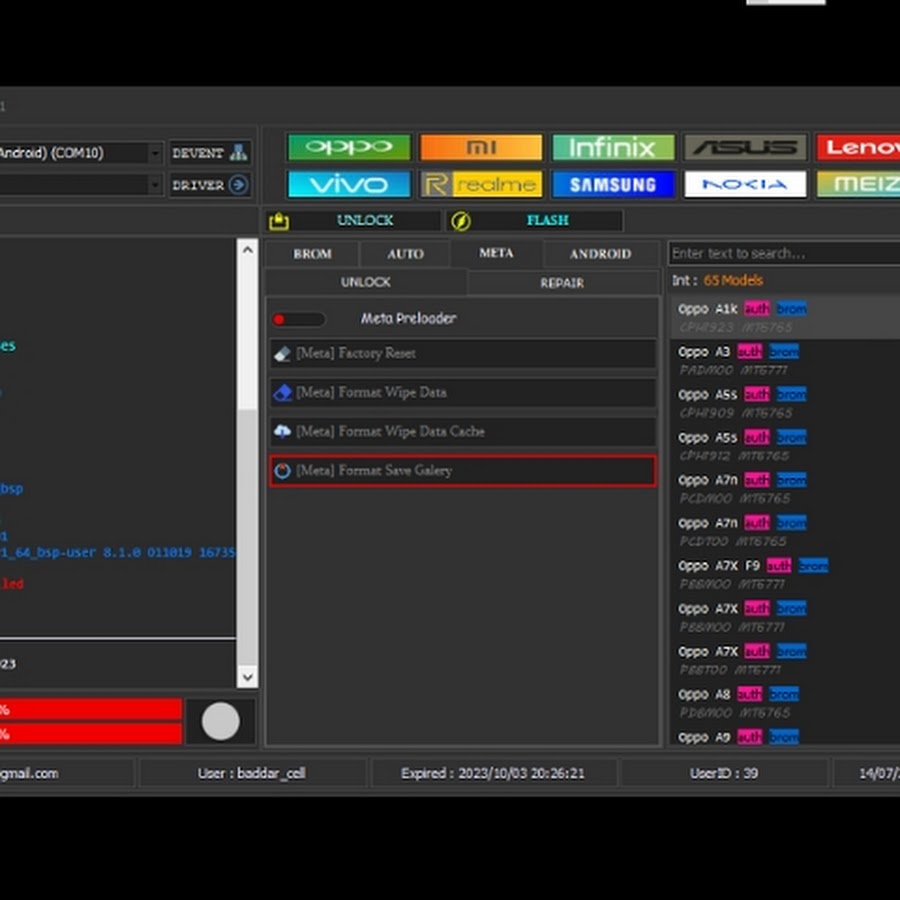Click the upper red progress bar
The height and width of the screenshot is (900, 900).
coord(91,710)
